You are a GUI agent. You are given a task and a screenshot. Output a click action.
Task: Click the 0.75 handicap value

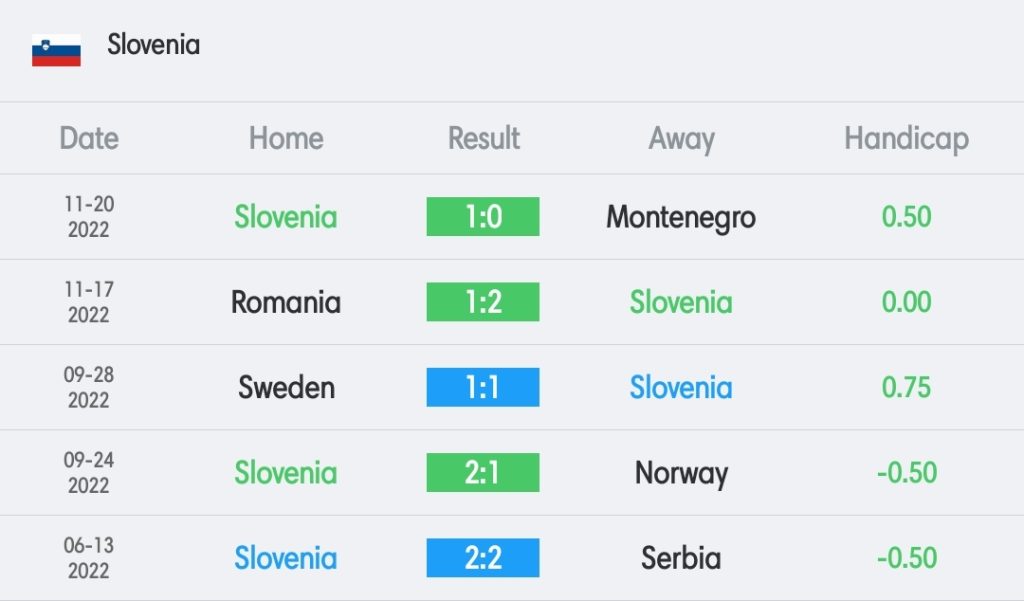pos(906,387)
